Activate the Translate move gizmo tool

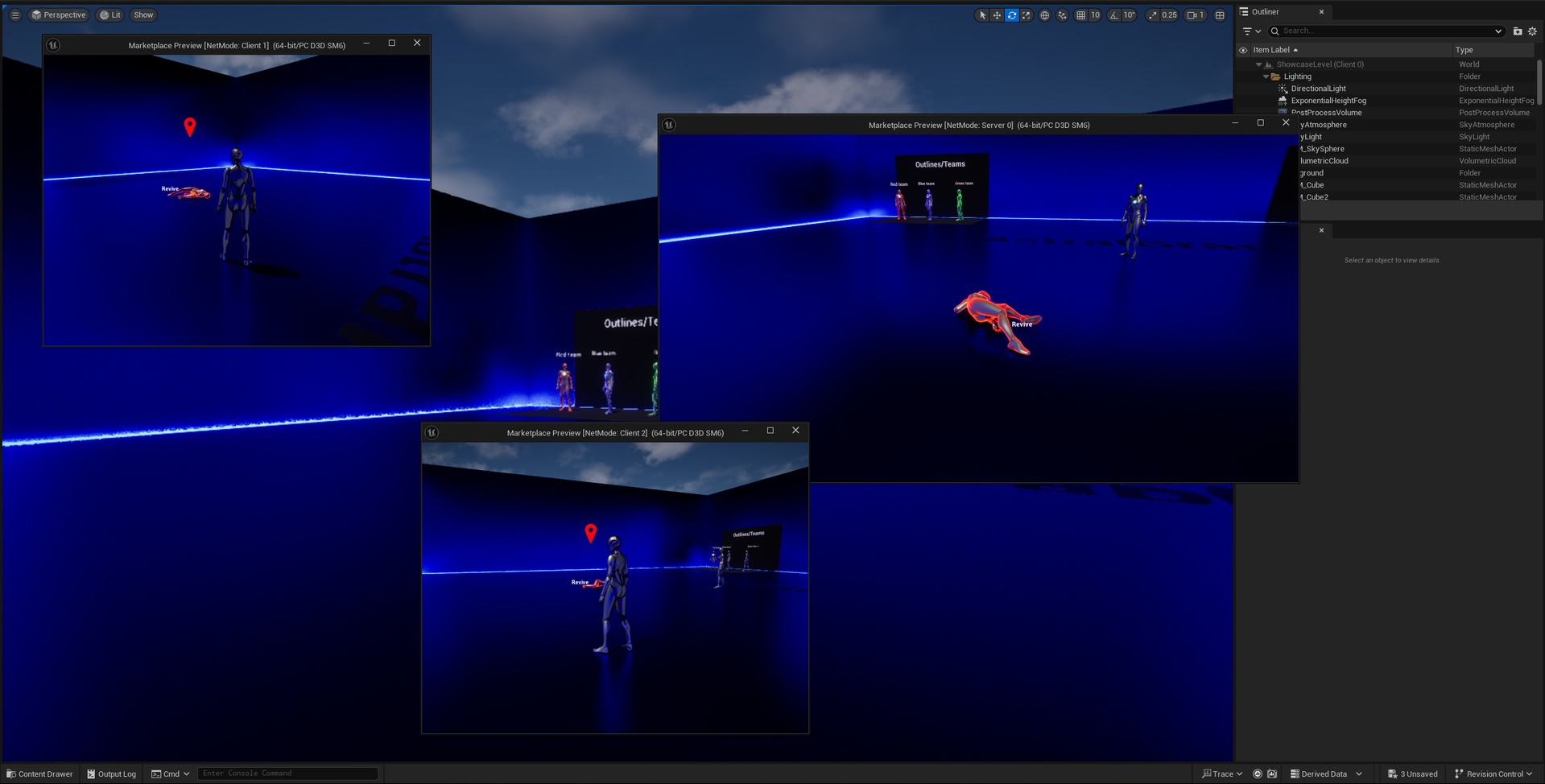[x=997, y=15]
